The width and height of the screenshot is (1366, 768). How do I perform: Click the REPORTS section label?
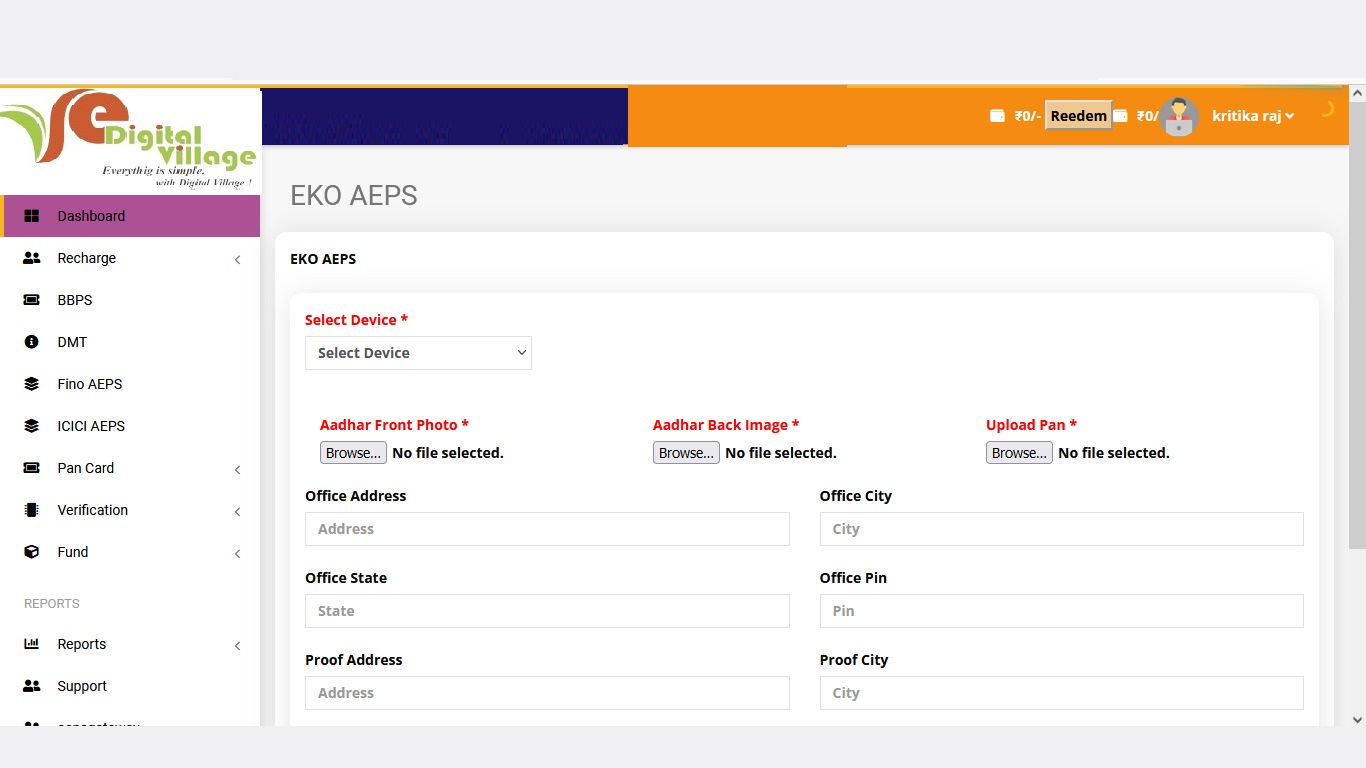tap(52, 604)
